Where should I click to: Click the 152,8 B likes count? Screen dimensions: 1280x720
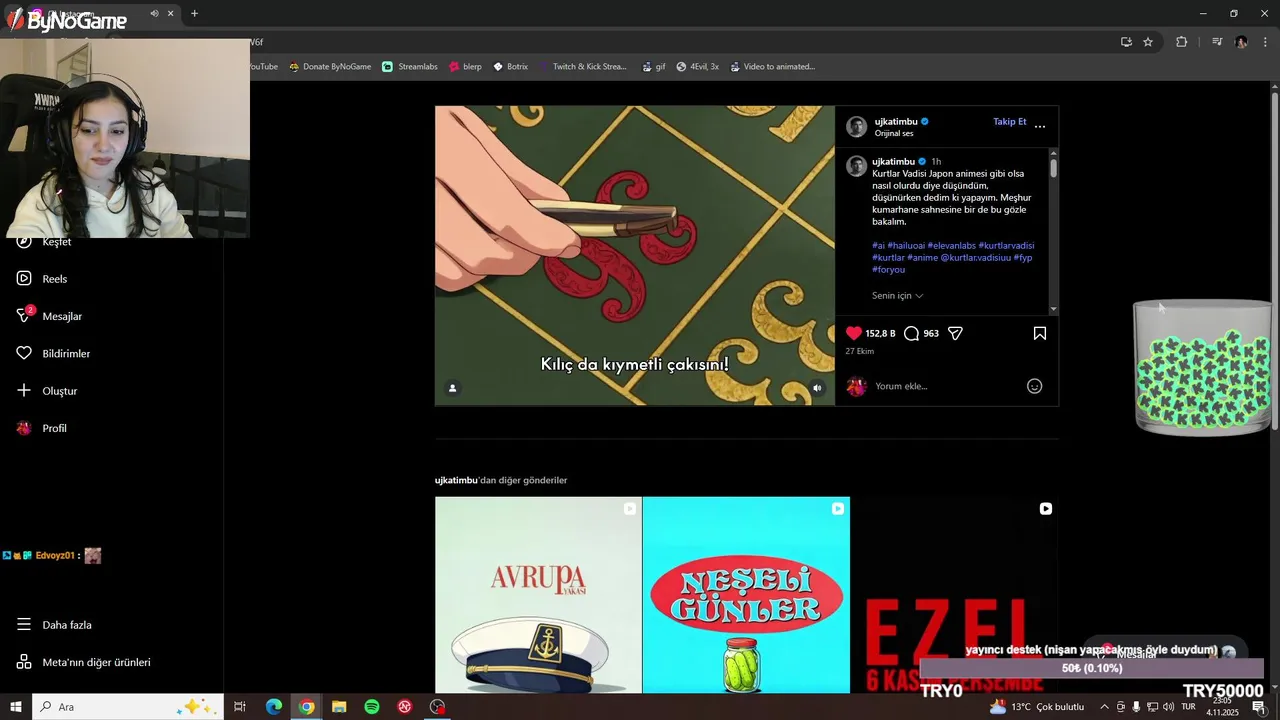pyautogui.click(x=880, y=333)
